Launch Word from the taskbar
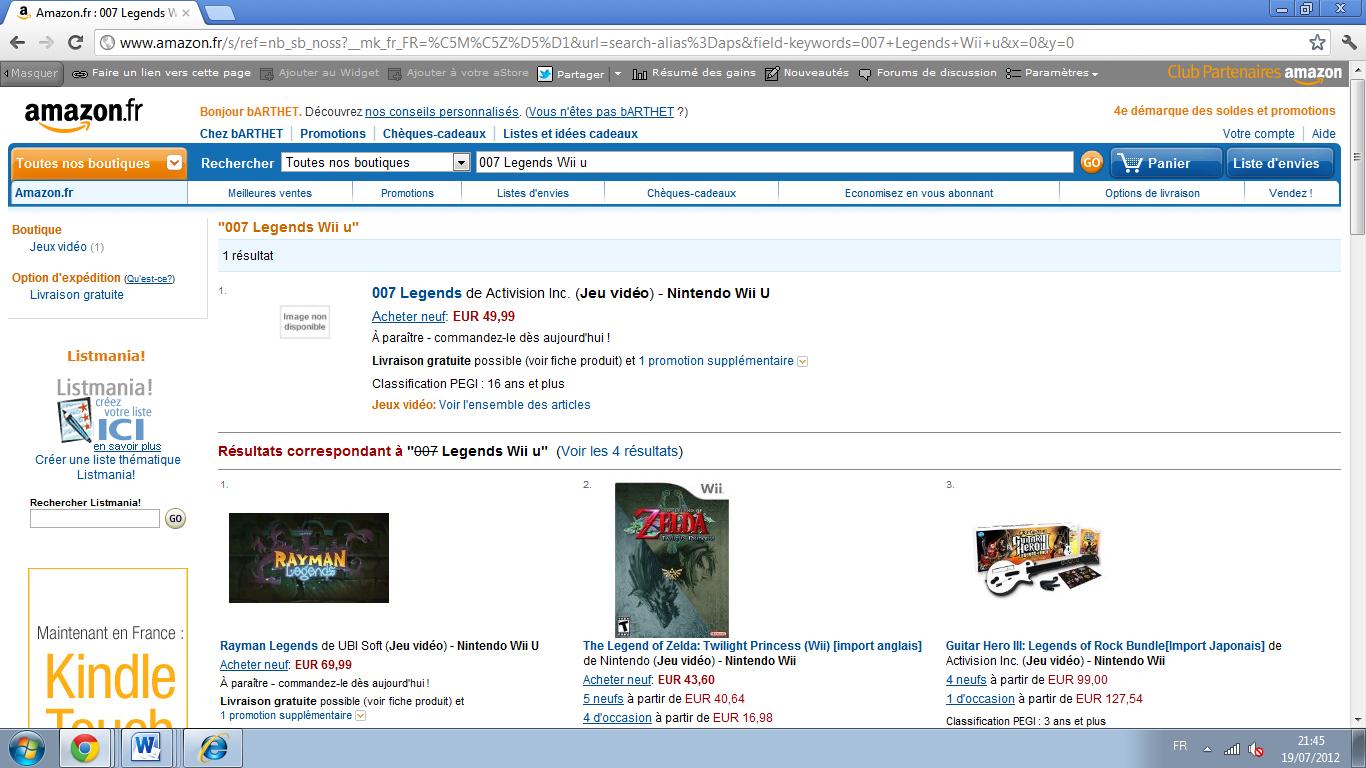Viewport: 1366px width, 768px height. point(147,748)
